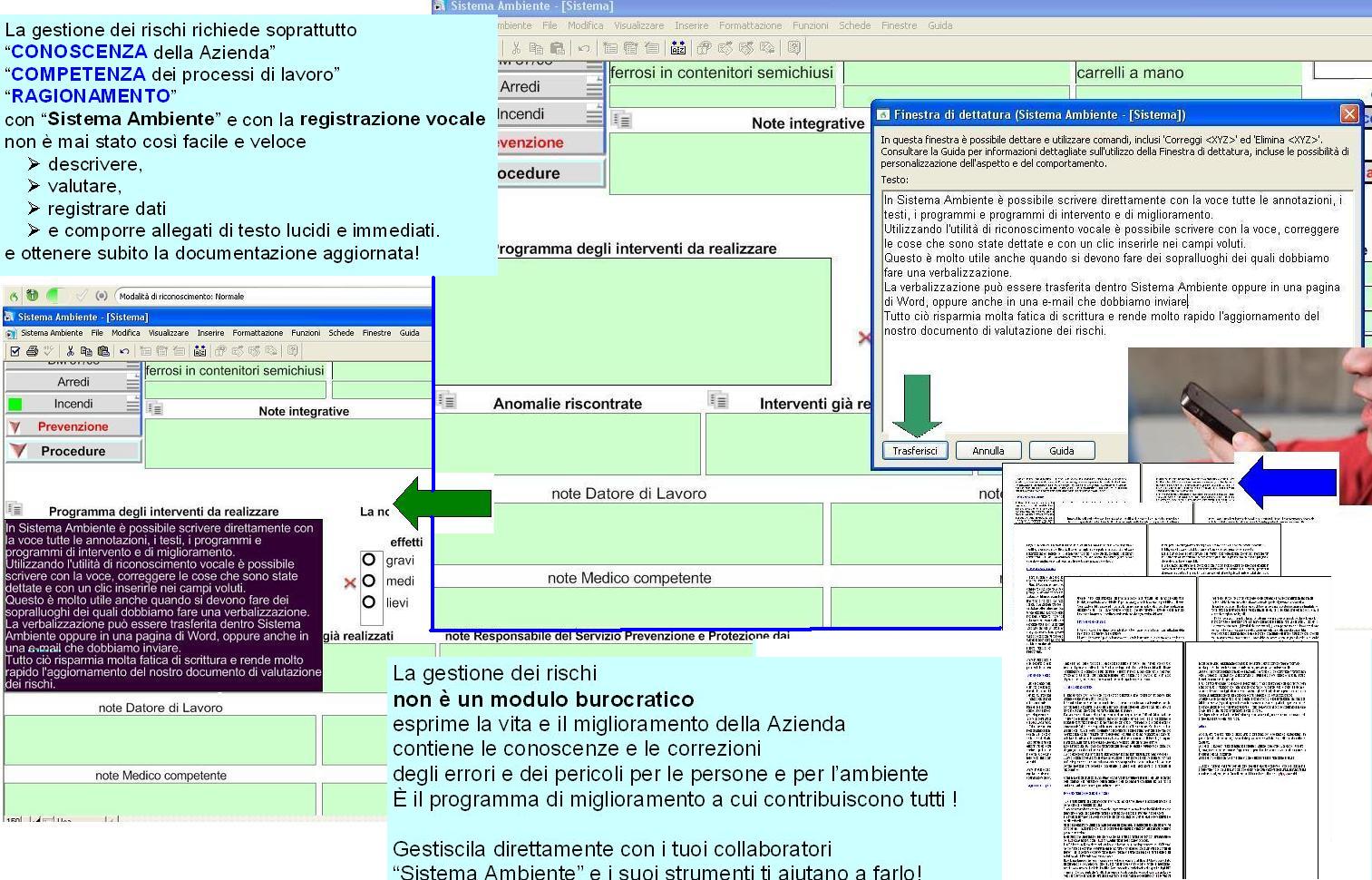Click the Print icon in the toolbar
The width and height of the screenshot is (1372, 880).
coord(33,350)
